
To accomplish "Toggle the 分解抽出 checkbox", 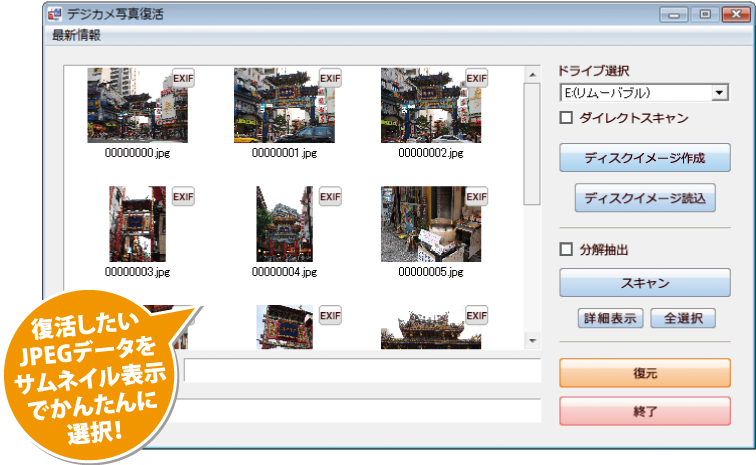I will [x=565, y=250].
